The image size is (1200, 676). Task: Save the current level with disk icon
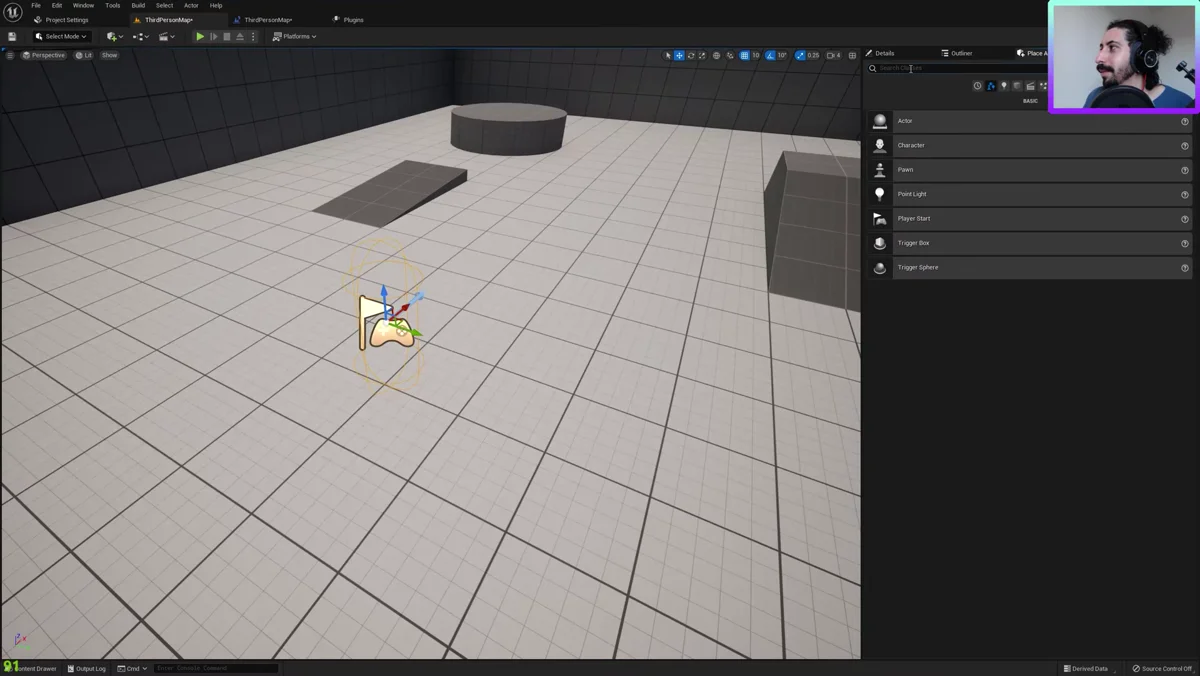(x=12, y=36)
